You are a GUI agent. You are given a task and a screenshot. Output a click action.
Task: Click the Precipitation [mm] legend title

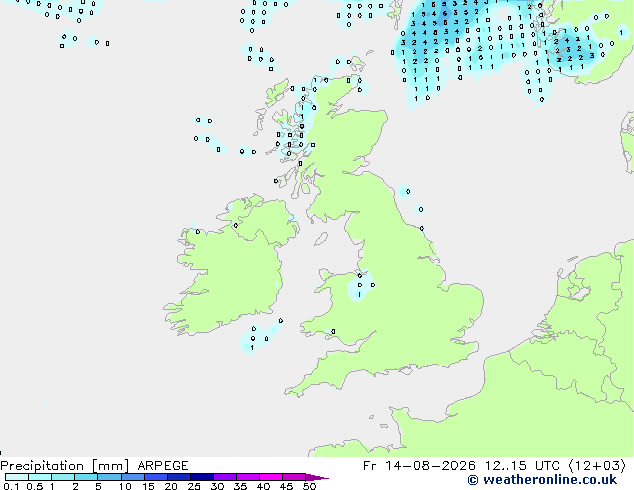64,466
